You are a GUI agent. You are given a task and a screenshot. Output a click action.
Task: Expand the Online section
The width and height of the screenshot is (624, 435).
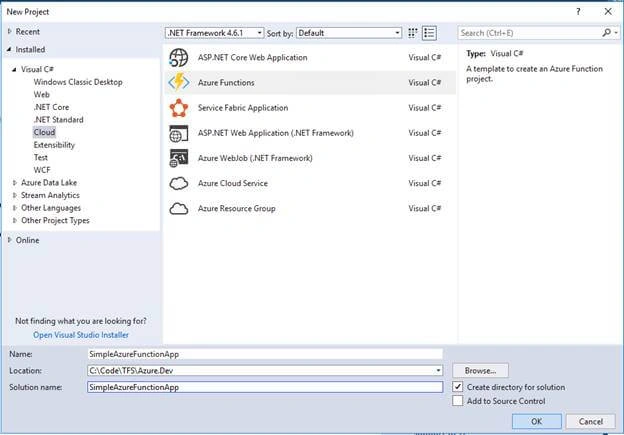coord(10,240)
